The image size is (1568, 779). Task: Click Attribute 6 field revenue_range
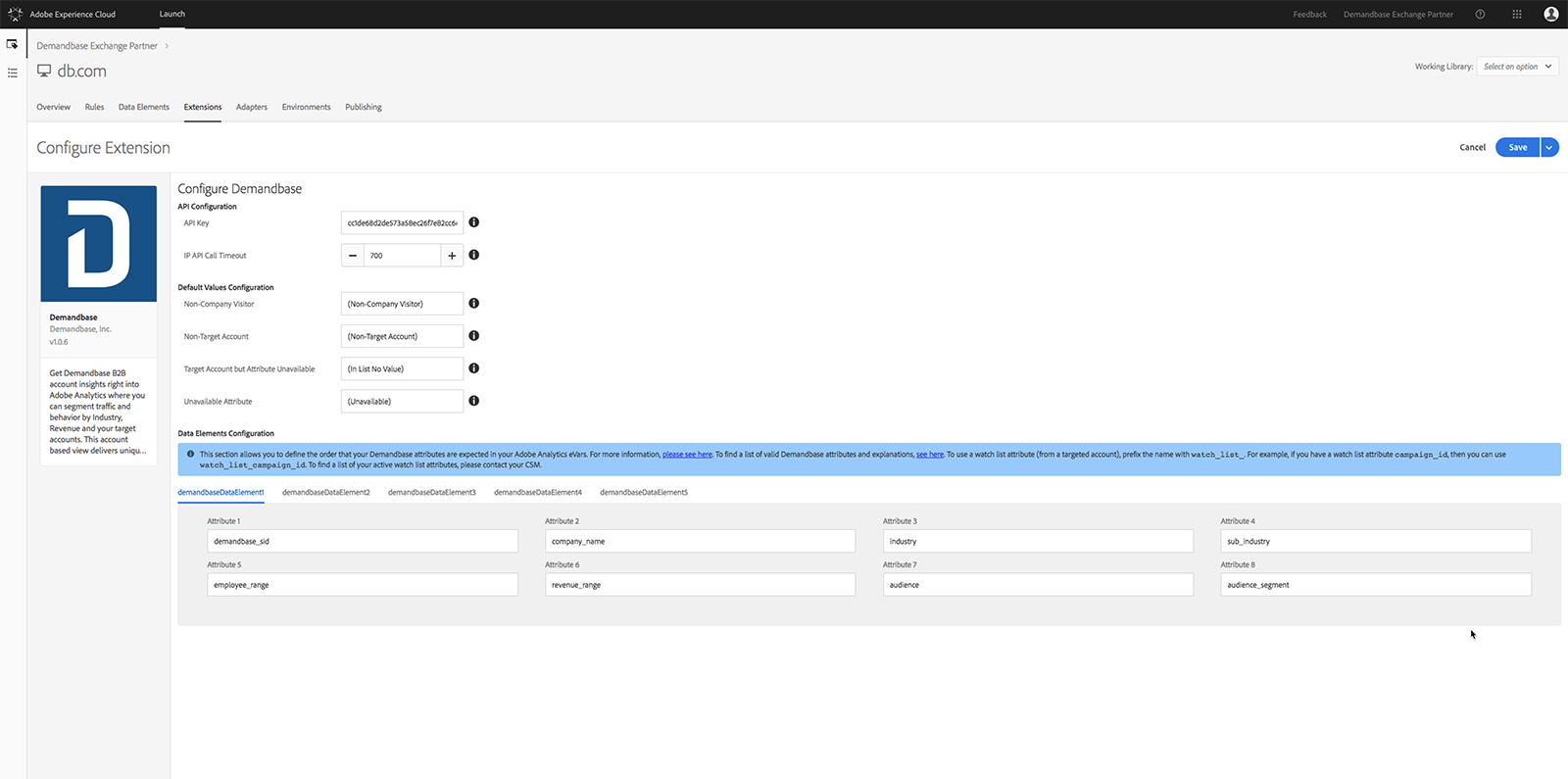(x=700, y=584)
